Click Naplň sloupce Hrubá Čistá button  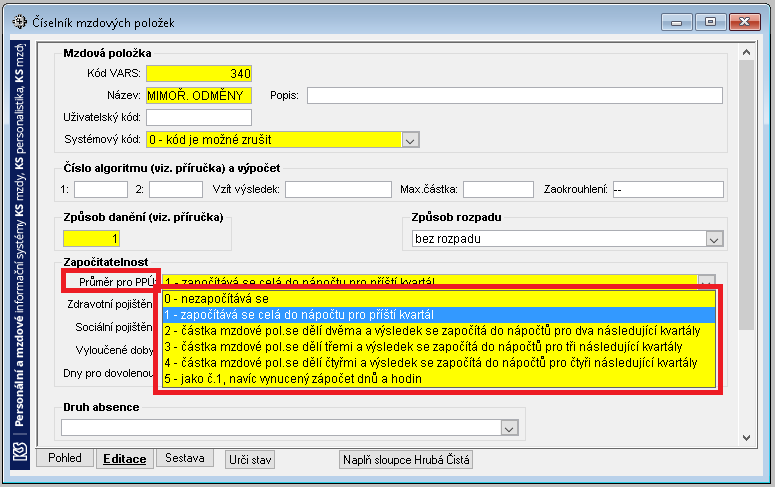pyautogui.click(x=406, y=460)
